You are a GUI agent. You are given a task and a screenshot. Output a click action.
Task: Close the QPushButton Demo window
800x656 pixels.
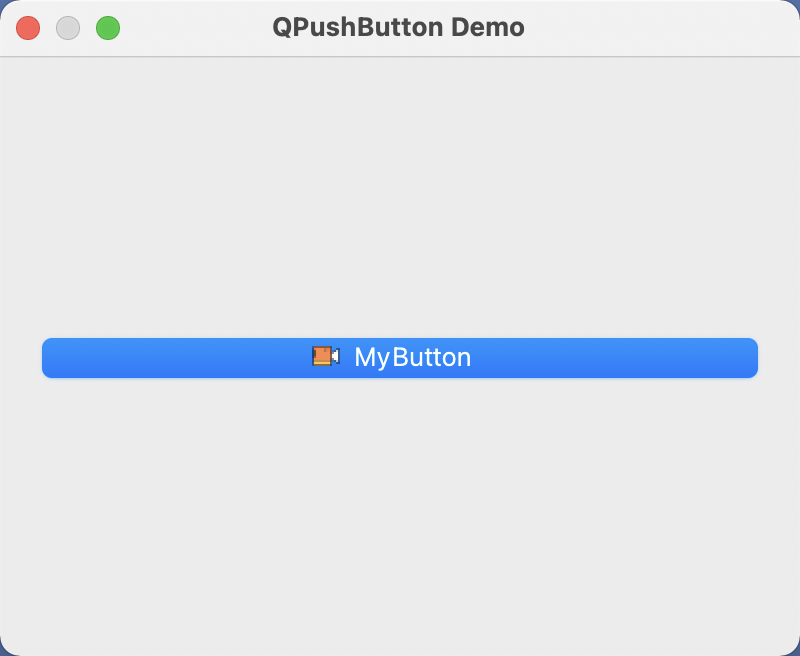(x=28, y=28)
